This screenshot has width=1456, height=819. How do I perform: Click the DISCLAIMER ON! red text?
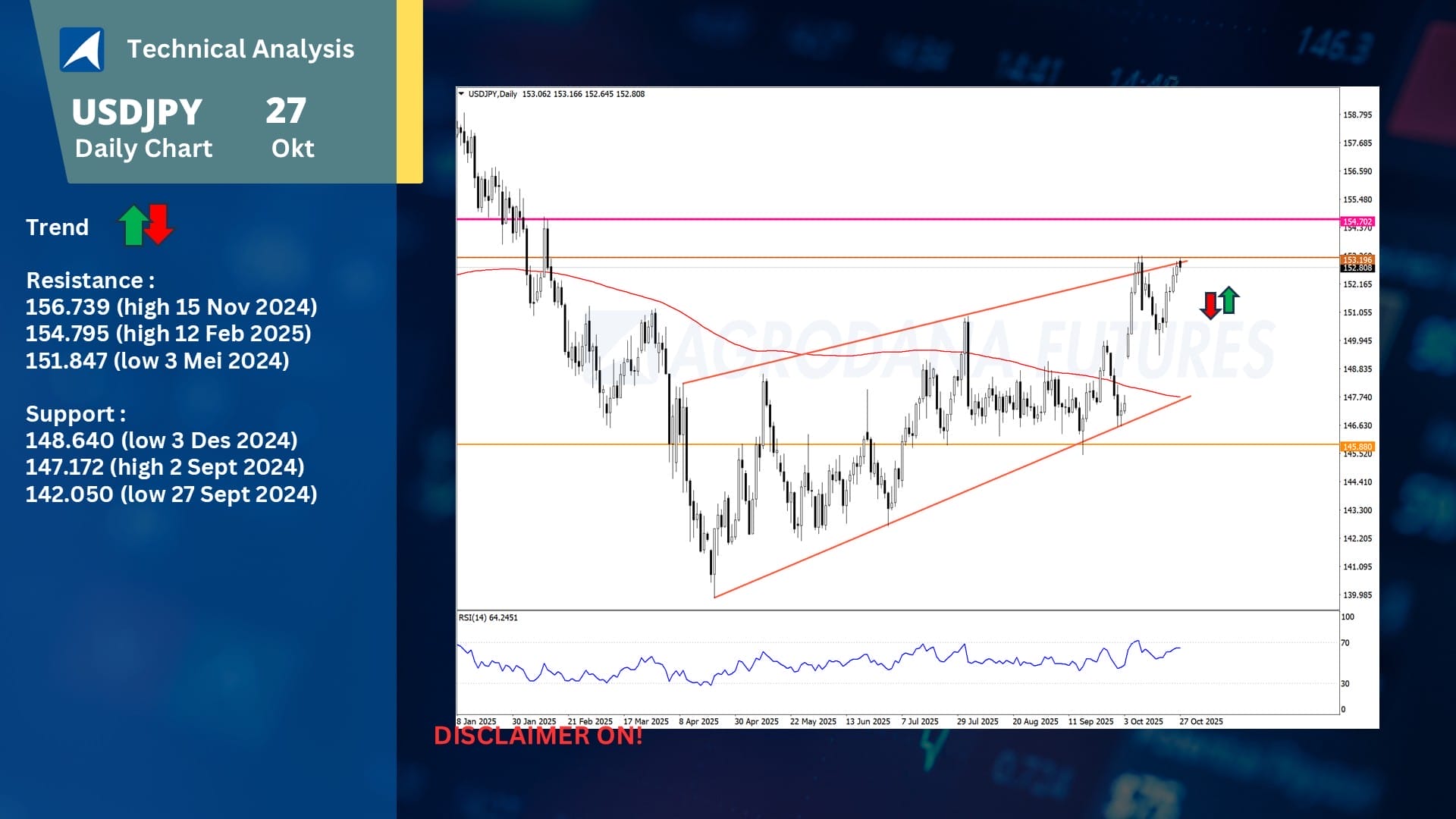(538, 736)
